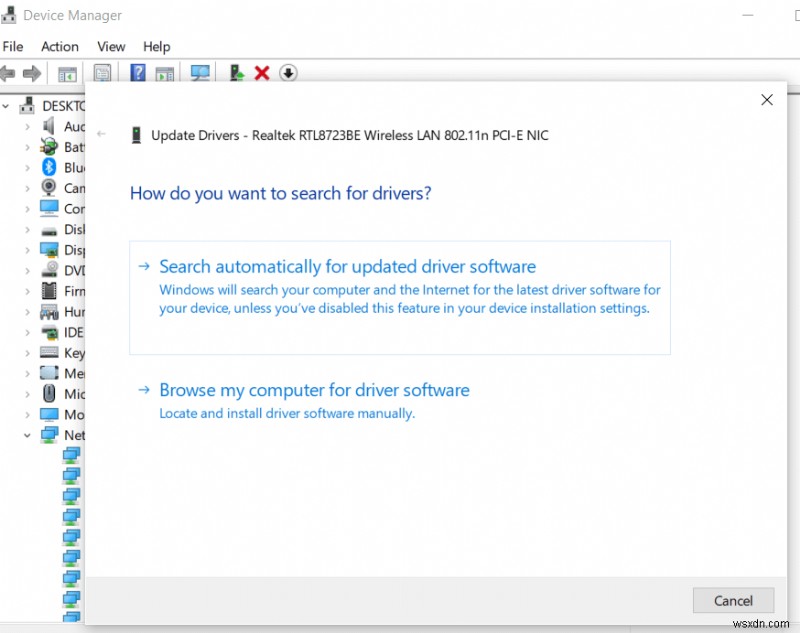Select Search automatically for updated driver software
This screenshot has width=800, height=633.
[x=347, y=266]
